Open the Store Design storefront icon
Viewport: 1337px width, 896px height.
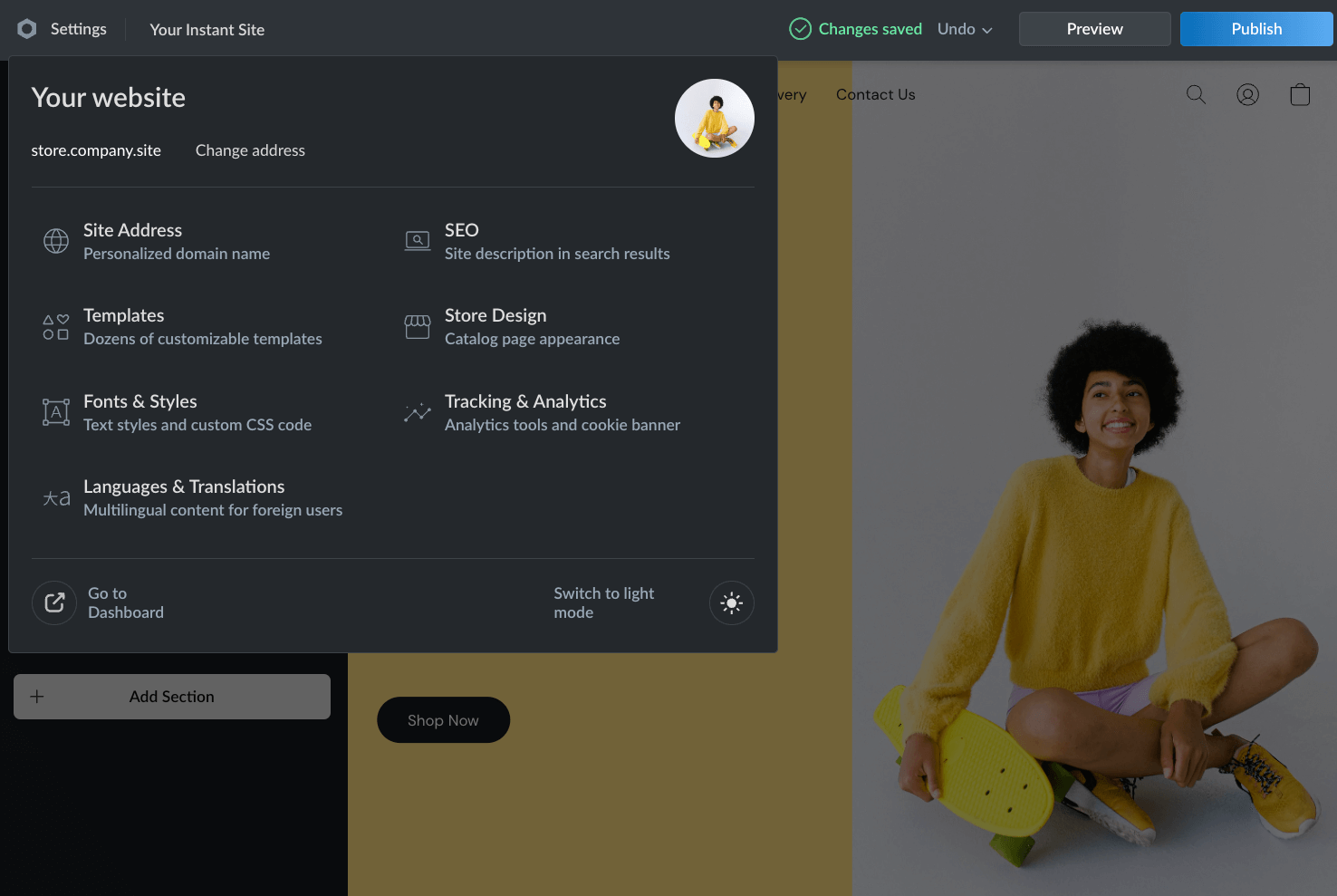tap(417, 326)
